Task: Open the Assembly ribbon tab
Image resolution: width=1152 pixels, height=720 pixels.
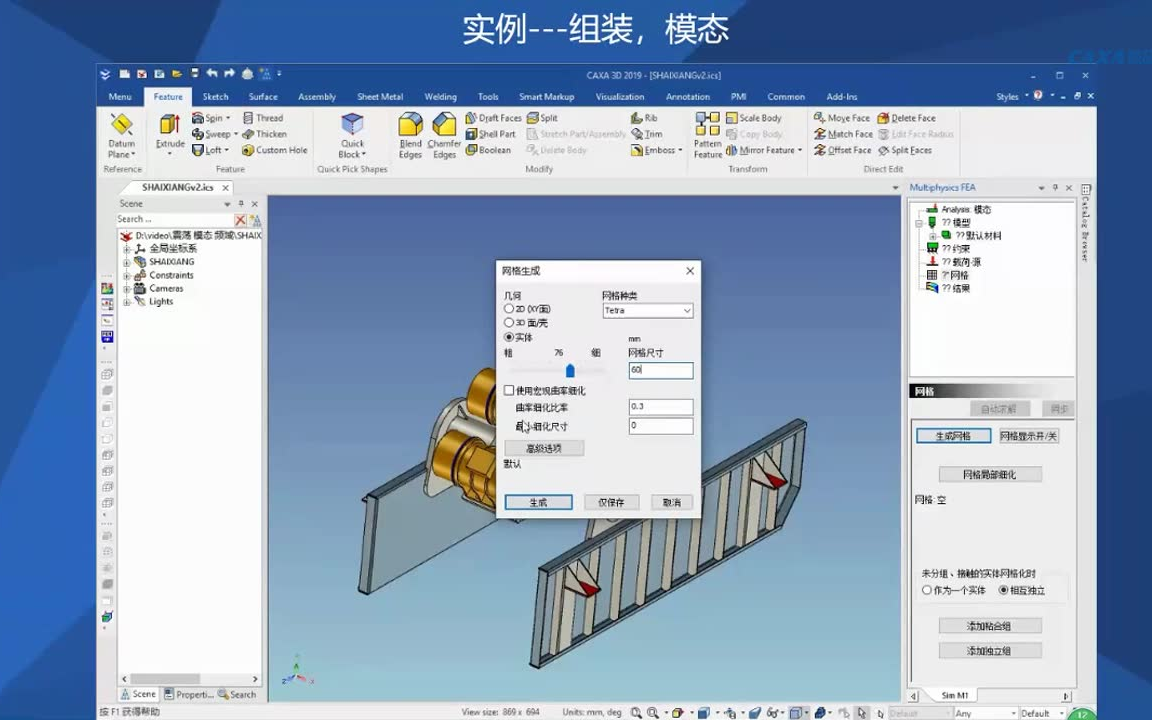Action: (316, 96)
